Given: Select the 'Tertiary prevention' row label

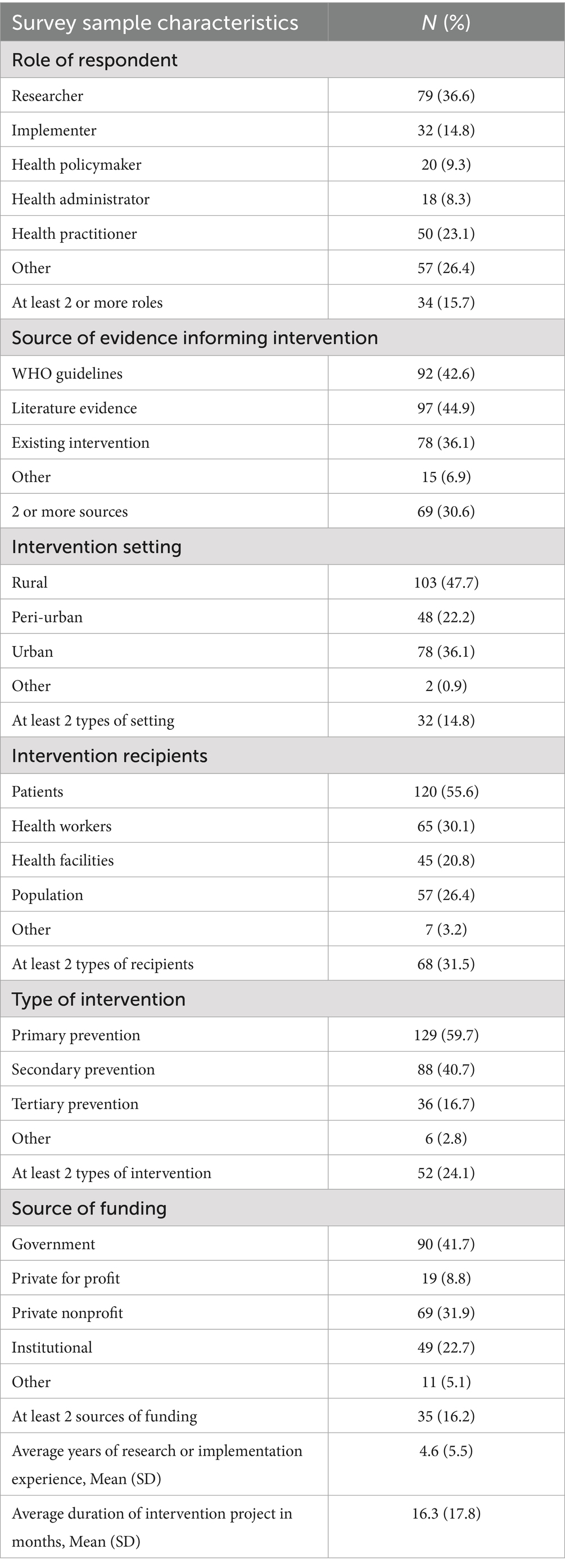Looking at the screenshot, I should pyautogui.click(x=75, y=1103).
